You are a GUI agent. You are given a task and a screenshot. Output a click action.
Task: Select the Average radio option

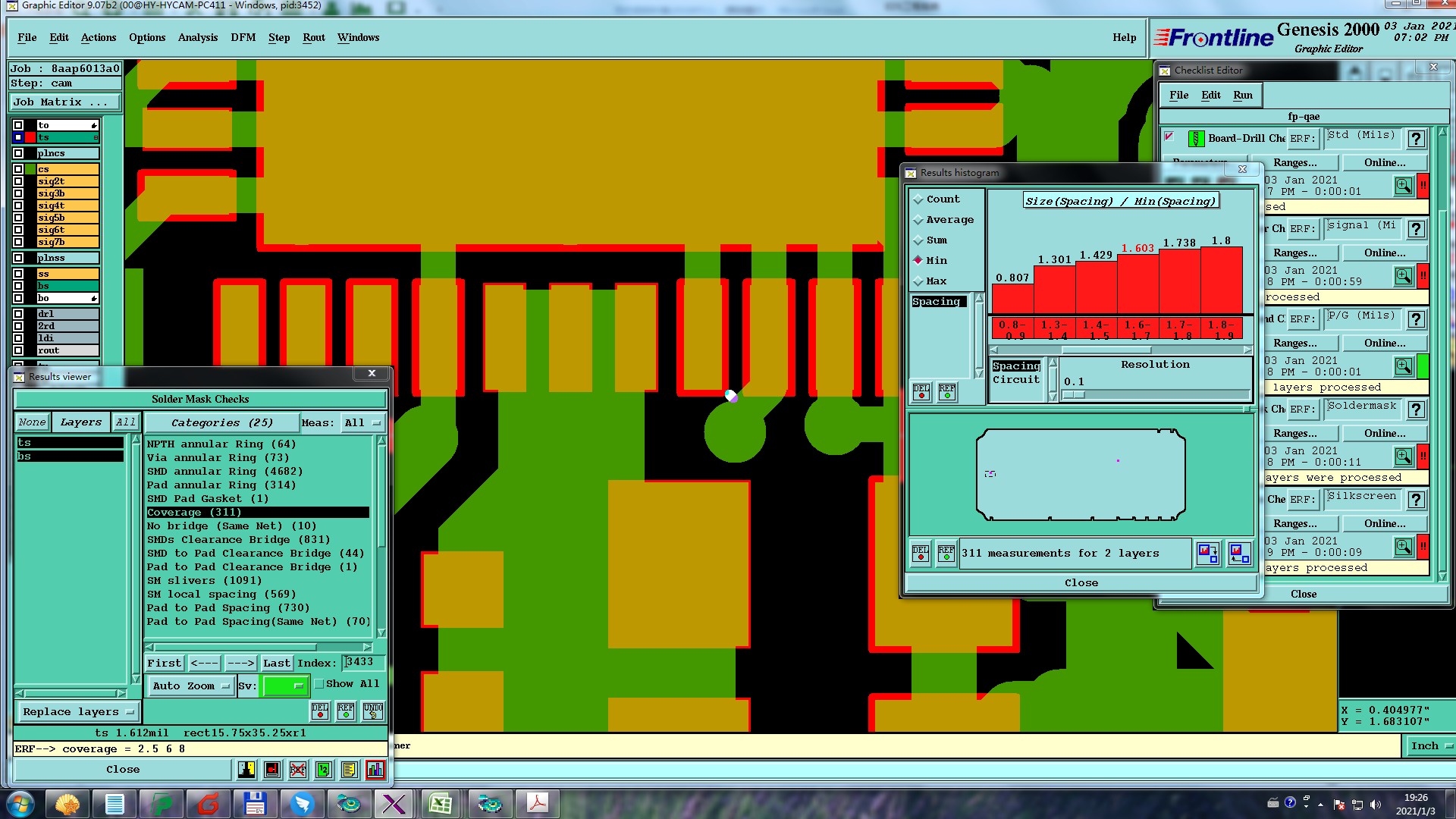[918, 220]
